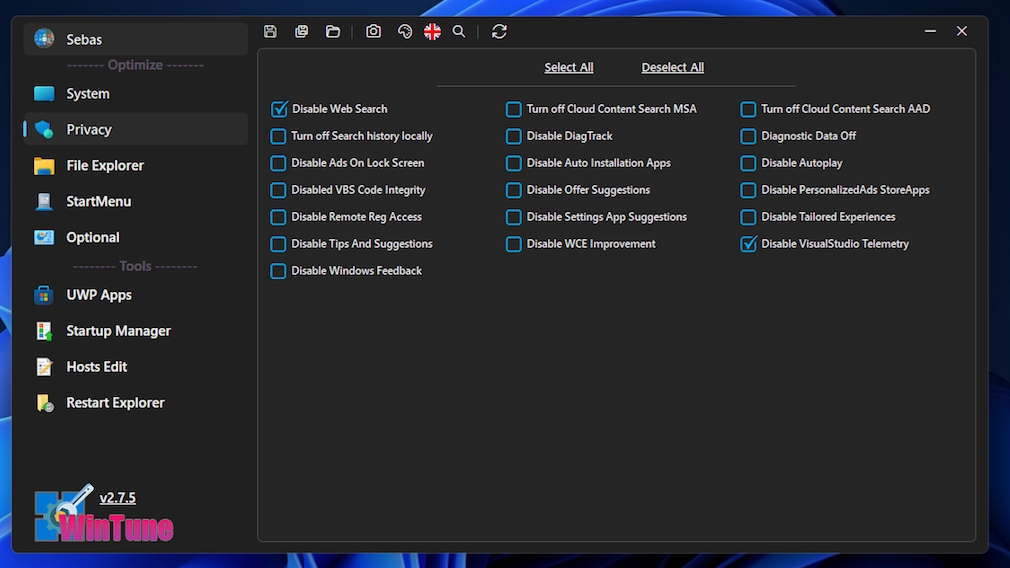
Task: Click the camera snapshot icon
Action: [x=373, y=32]
